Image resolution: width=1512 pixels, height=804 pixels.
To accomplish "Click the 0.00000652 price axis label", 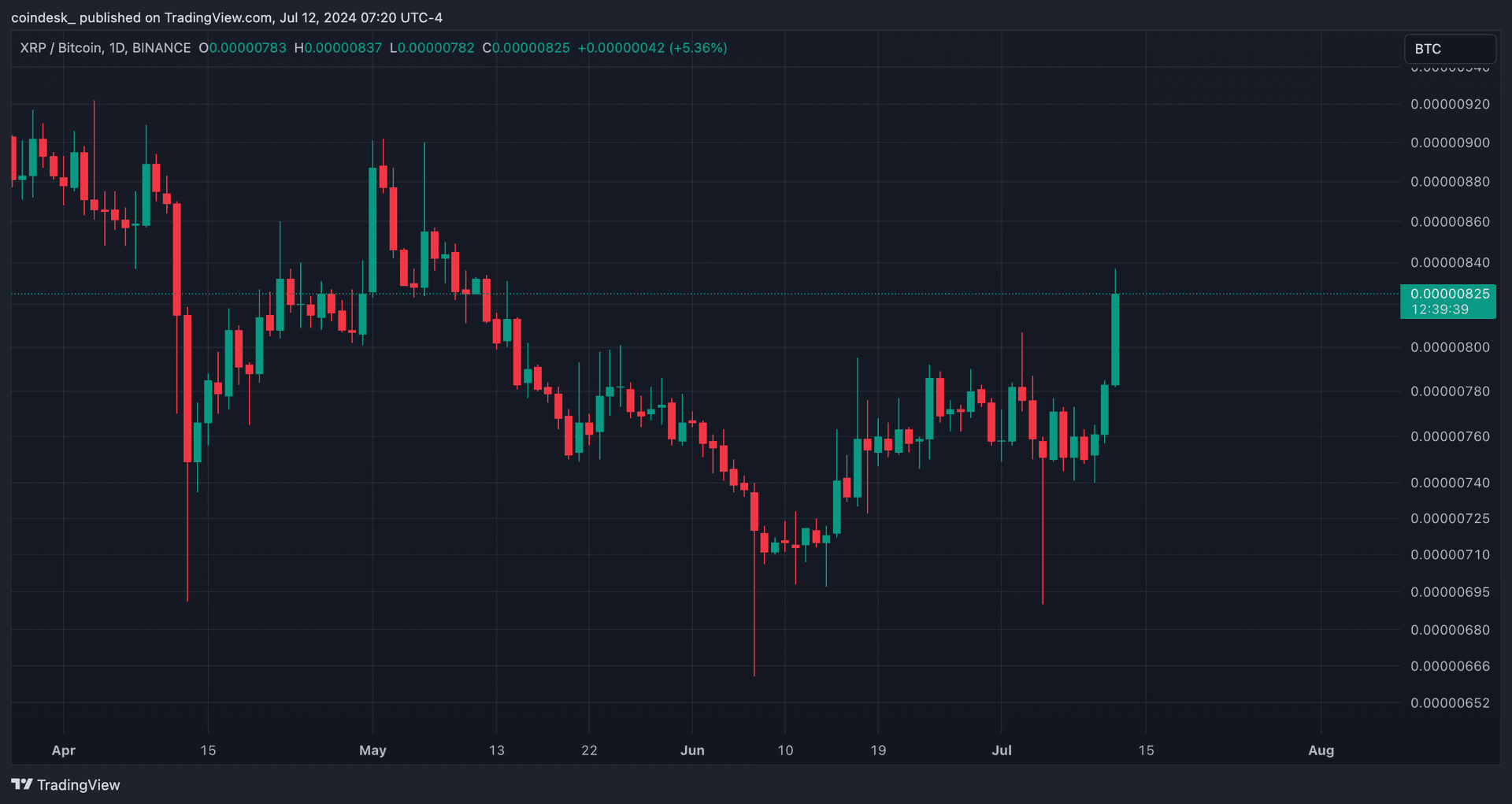I will (x=1450, y=702).
